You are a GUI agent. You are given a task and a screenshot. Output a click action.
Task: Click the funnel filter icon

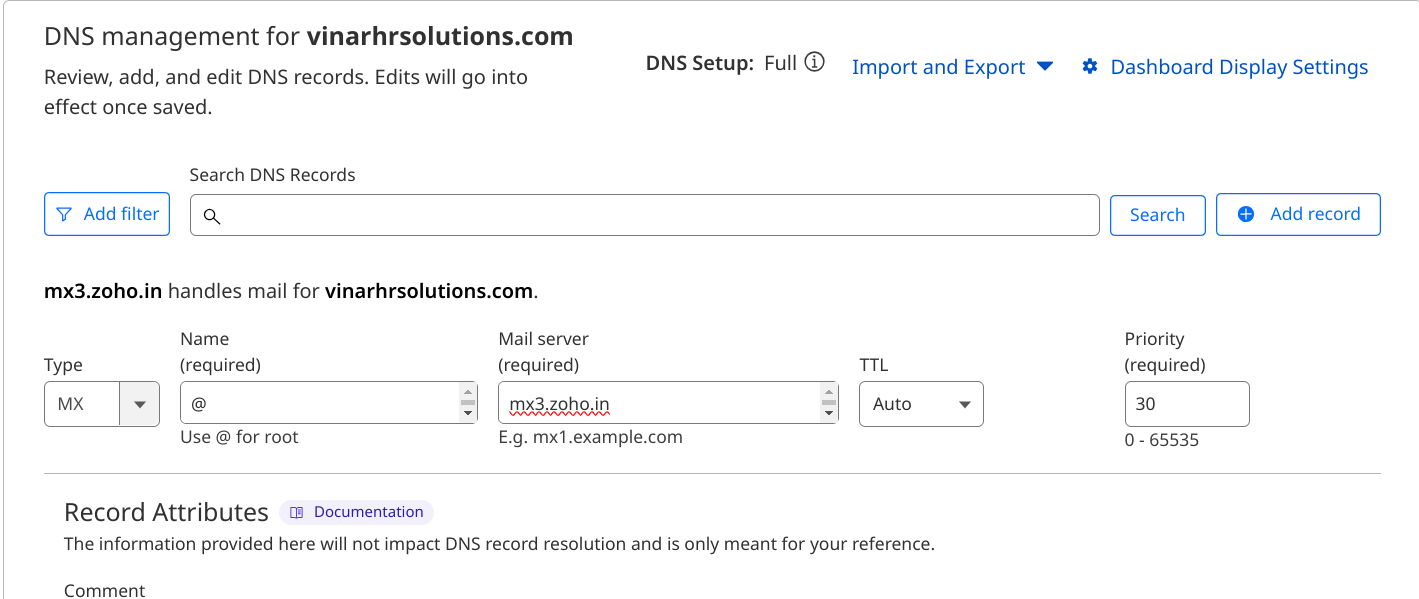pos(64,214)
